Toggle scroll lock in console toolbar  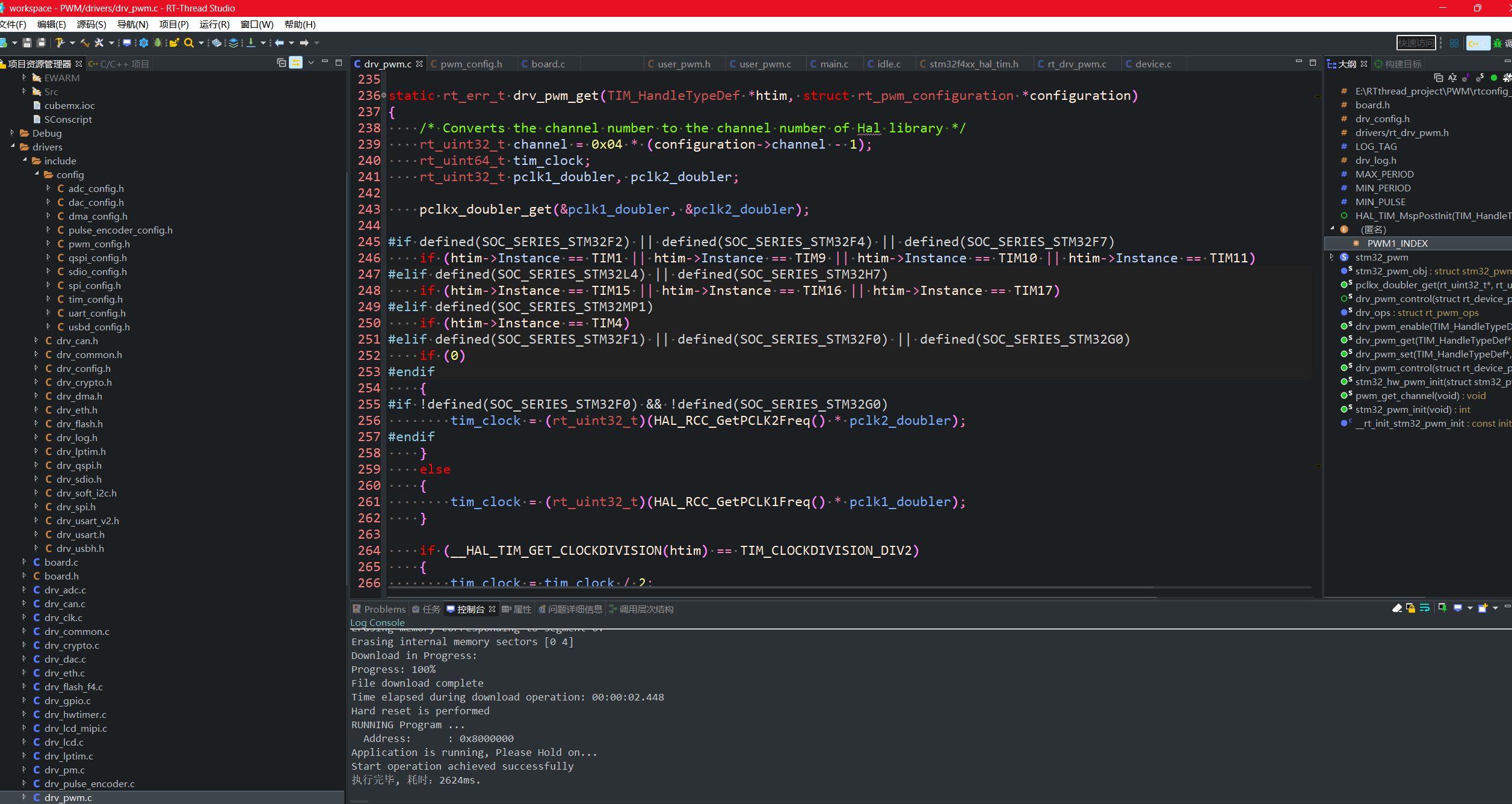point(1411,608)
